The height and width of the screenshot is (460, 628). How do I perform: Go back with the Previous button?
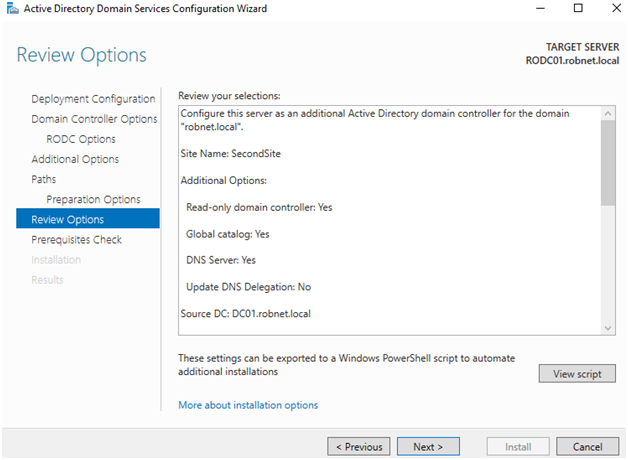coord(359,446)
